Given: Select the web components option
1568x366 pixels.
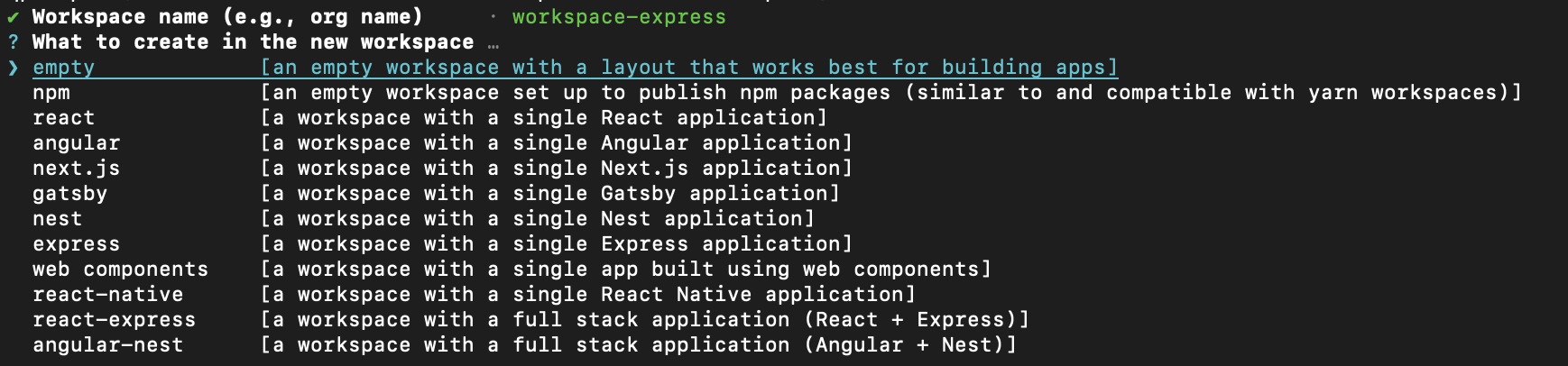Looking at the screenshot, I should pos(120,270).
